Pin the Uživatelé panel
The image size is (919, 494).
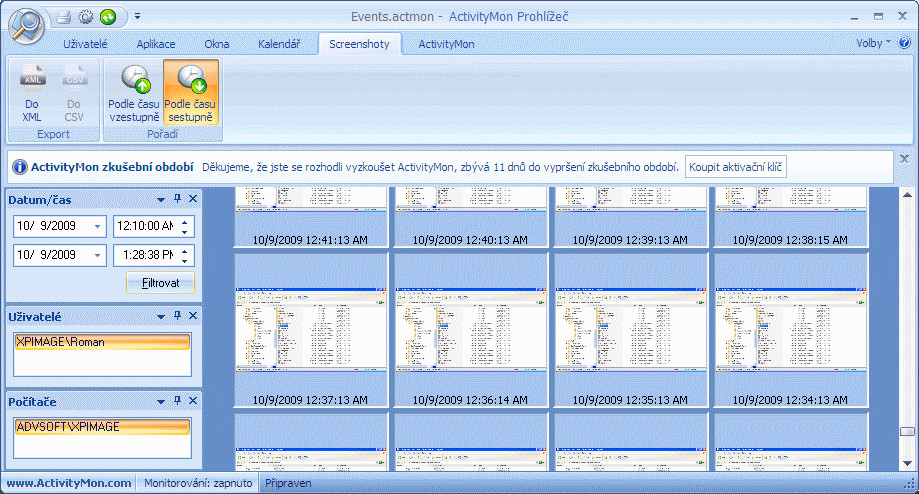pyautogui.click(x=177, y=316)
